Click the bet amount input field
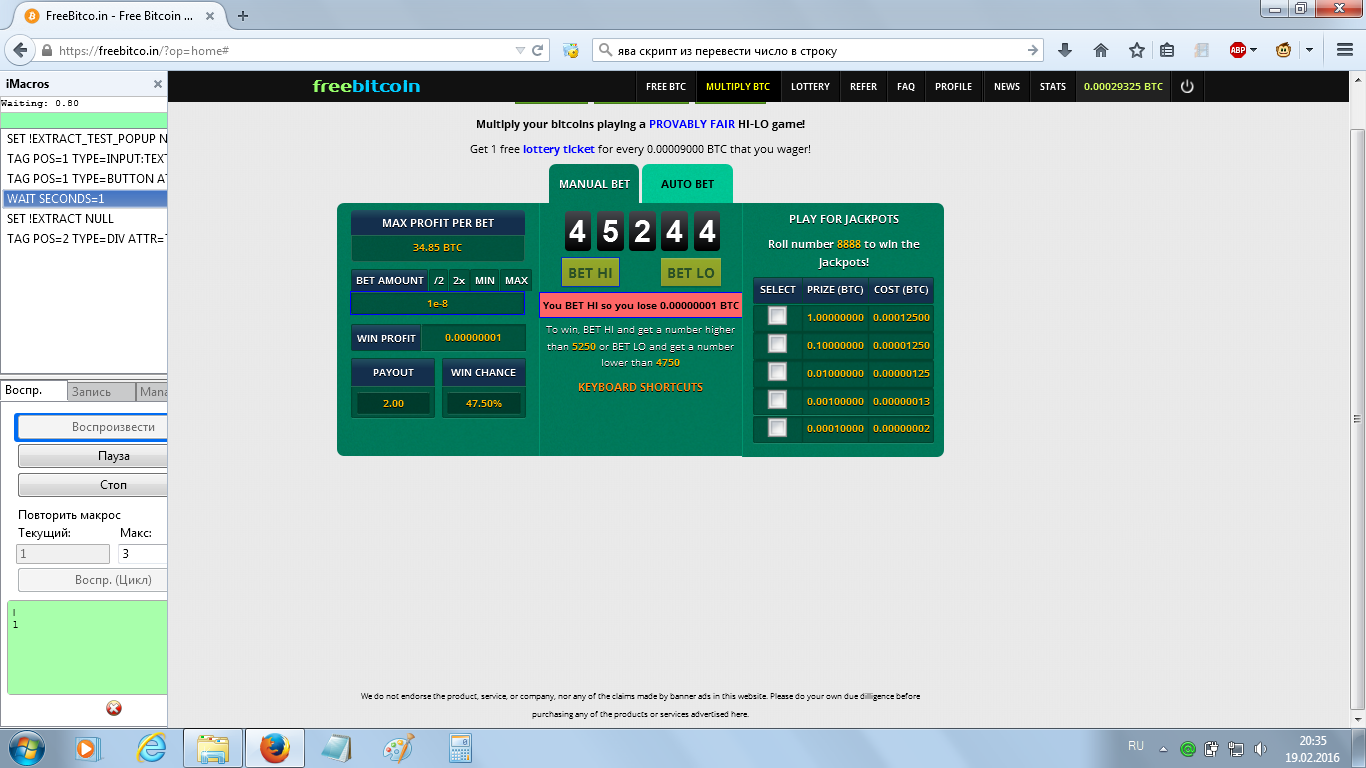 437,303
